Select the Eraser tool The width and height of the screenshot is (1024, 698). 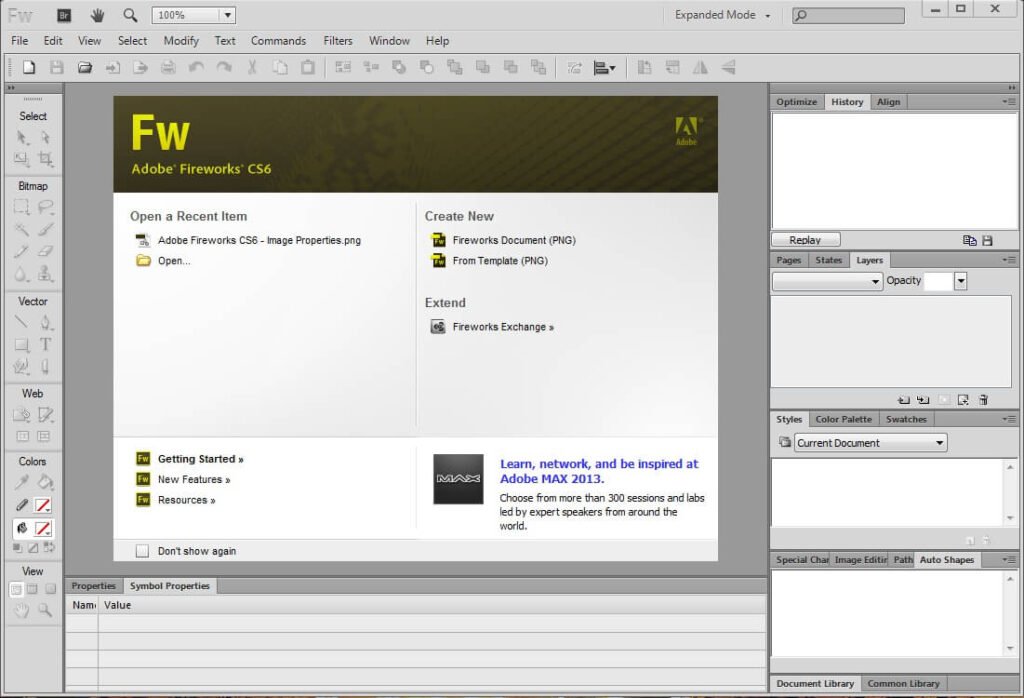click(44, 251)
